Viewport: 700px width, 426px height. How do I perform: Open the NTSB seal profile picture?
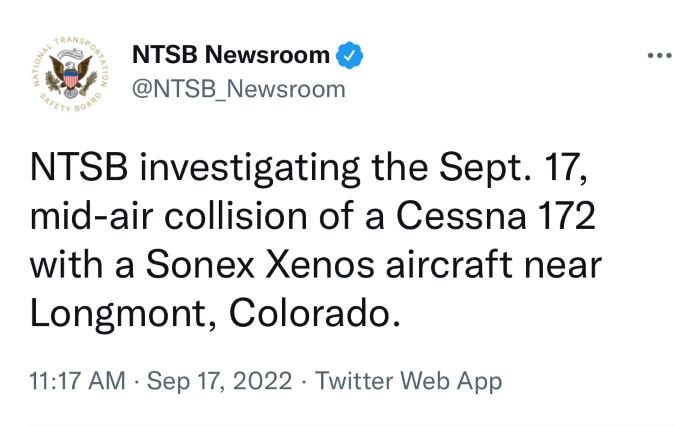[x=71, y=73]
